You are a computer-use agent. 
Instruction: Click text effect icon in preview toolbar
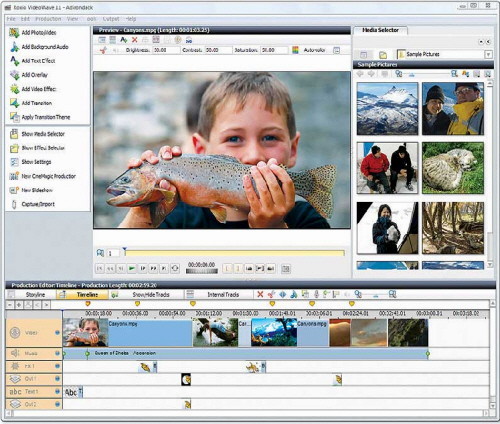click(123, 40)
